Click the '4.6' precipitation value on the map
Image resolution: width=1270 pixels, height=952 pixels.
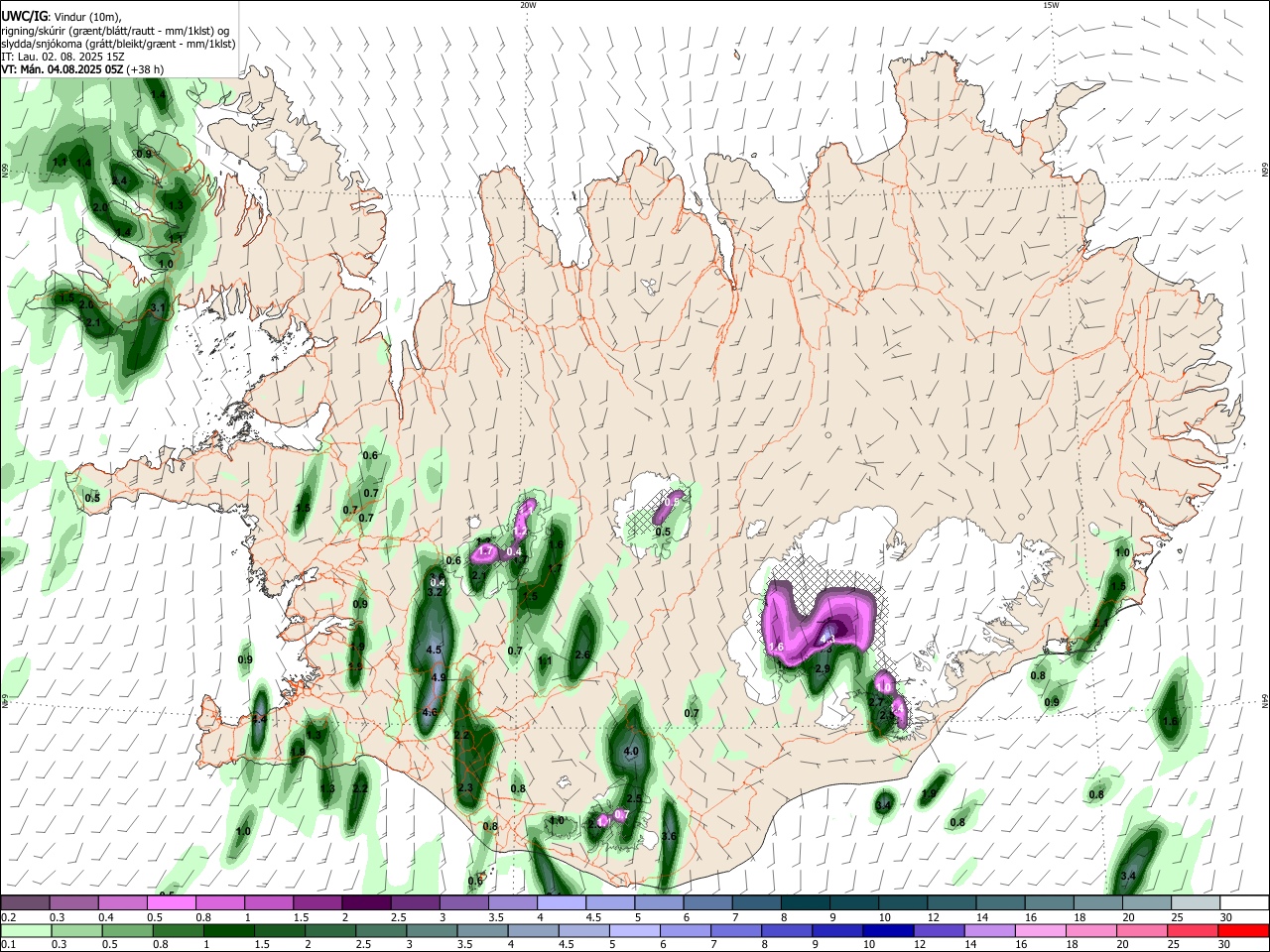430,712
